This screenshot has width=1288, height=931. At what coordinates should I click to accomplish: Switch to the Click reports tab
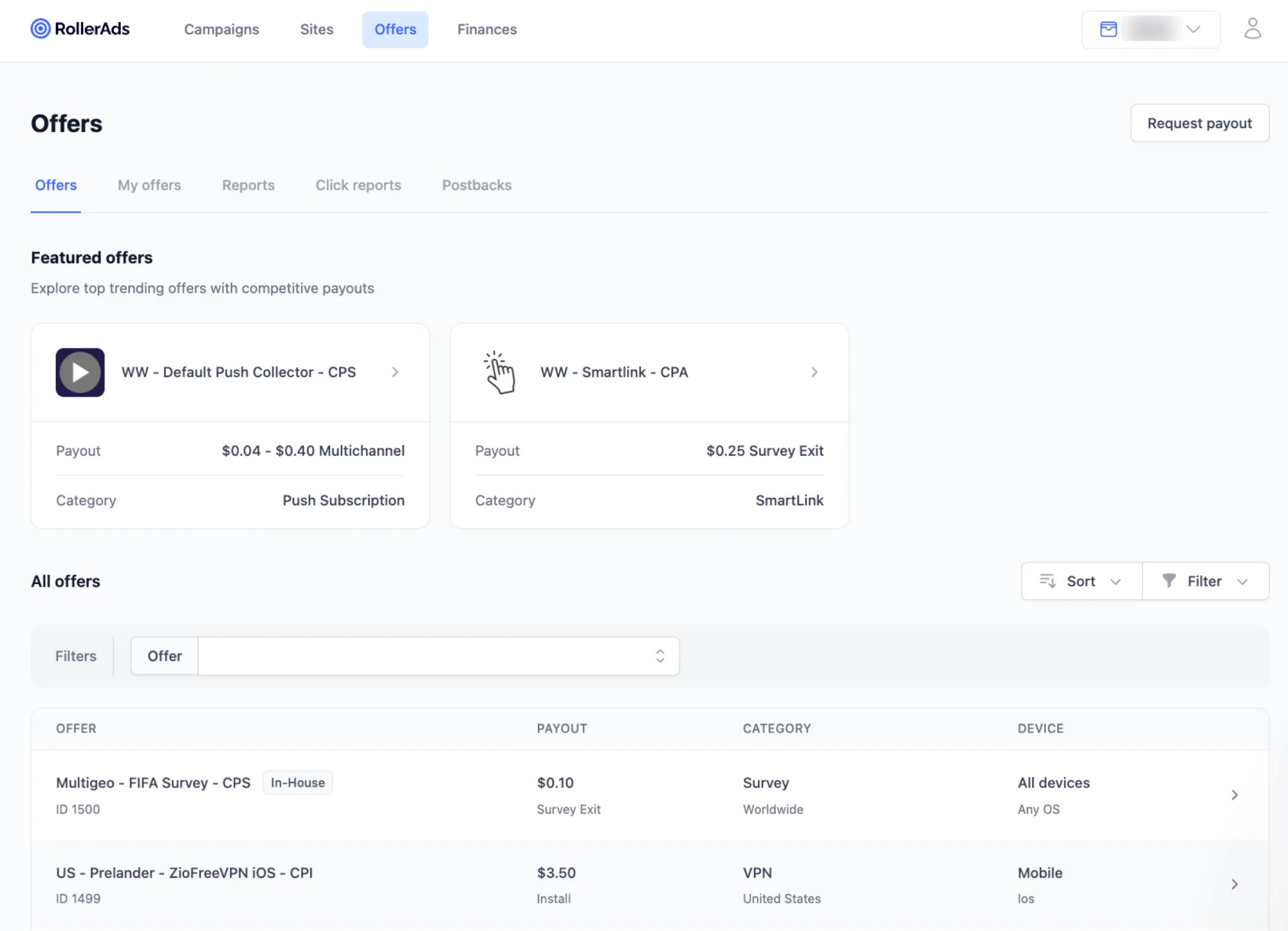[358, 185]
